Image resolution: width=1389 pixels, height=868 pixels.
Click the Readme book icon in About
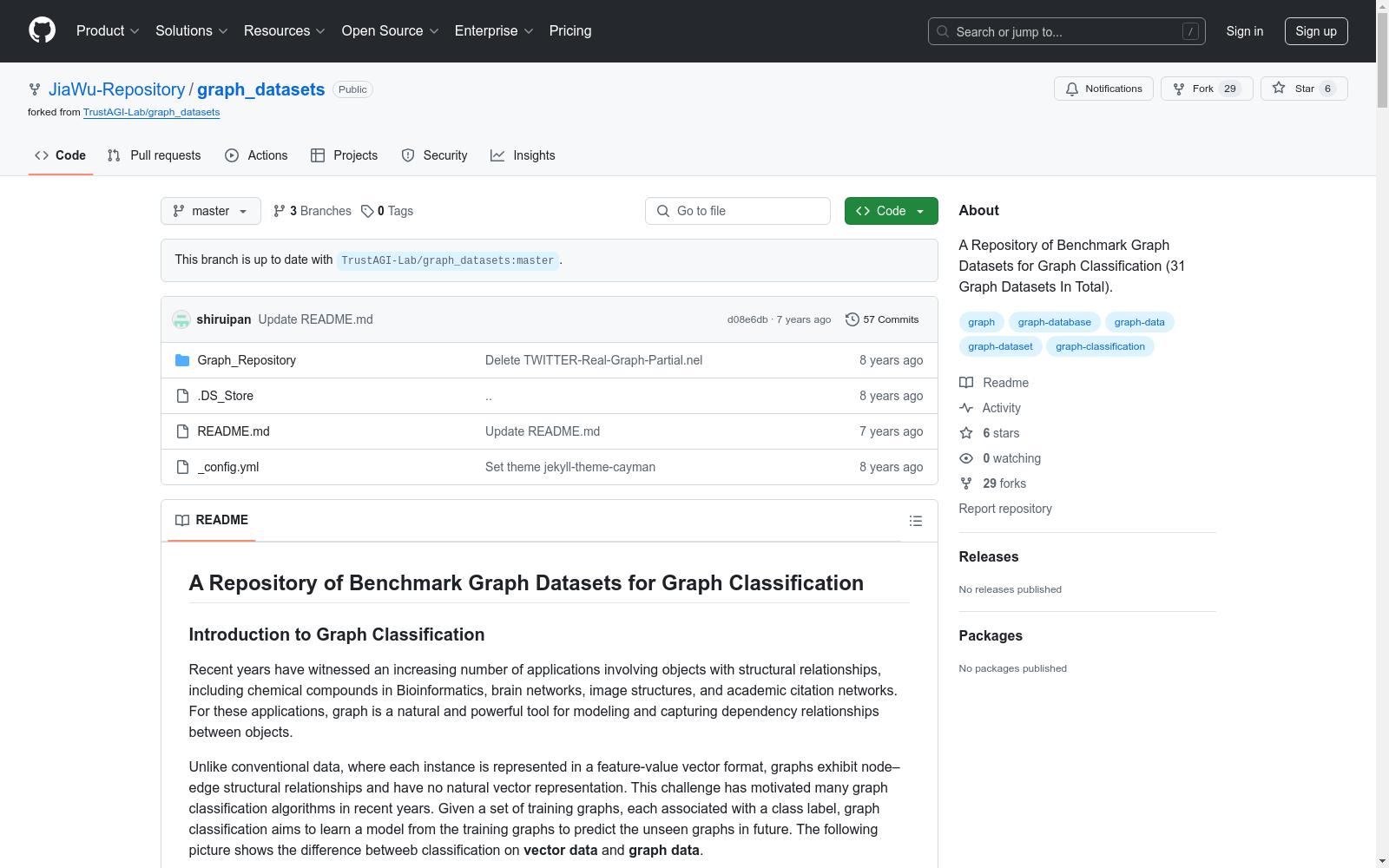pos(966,383)
